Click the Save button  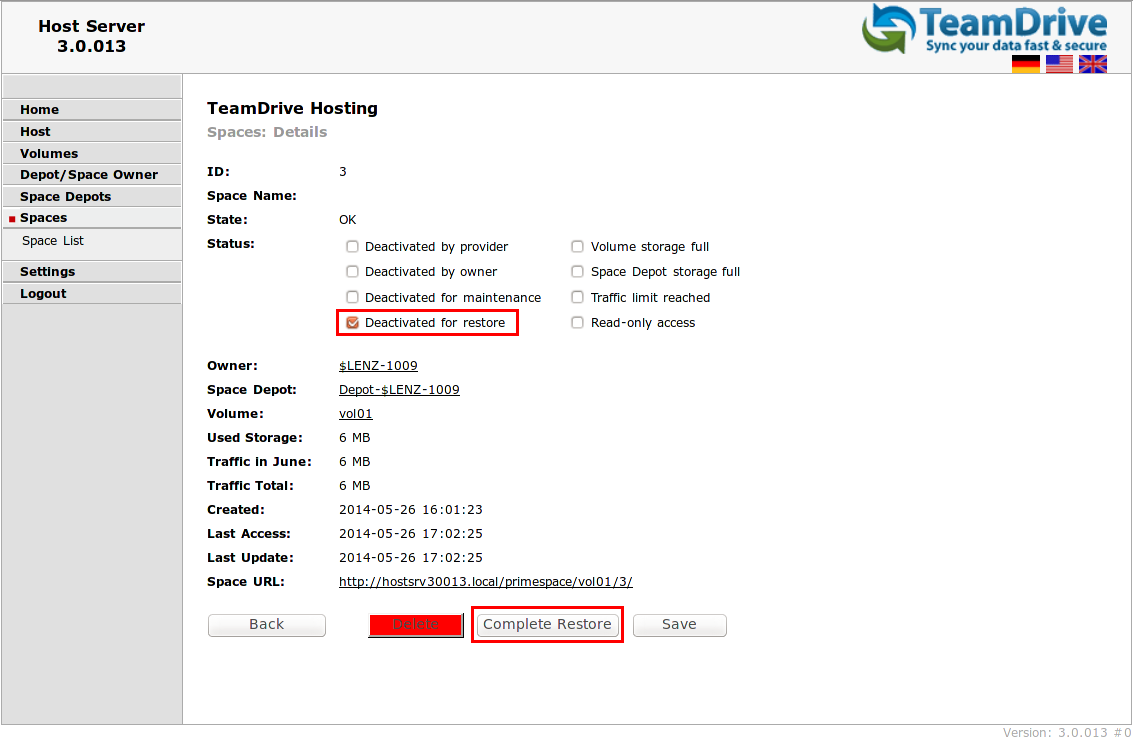pyautogui.click(x=679, y=624)
